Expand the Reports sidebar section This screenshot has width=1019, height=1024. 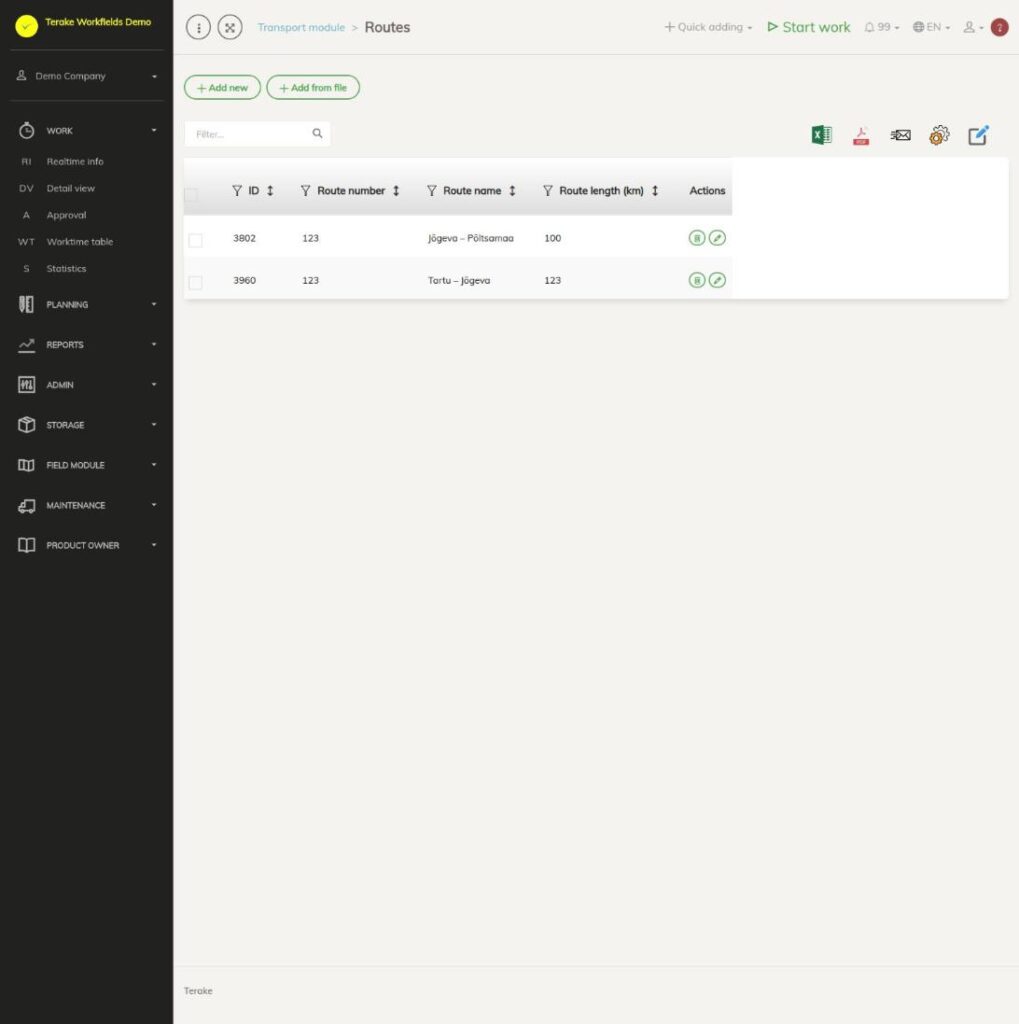coord(87,345)
